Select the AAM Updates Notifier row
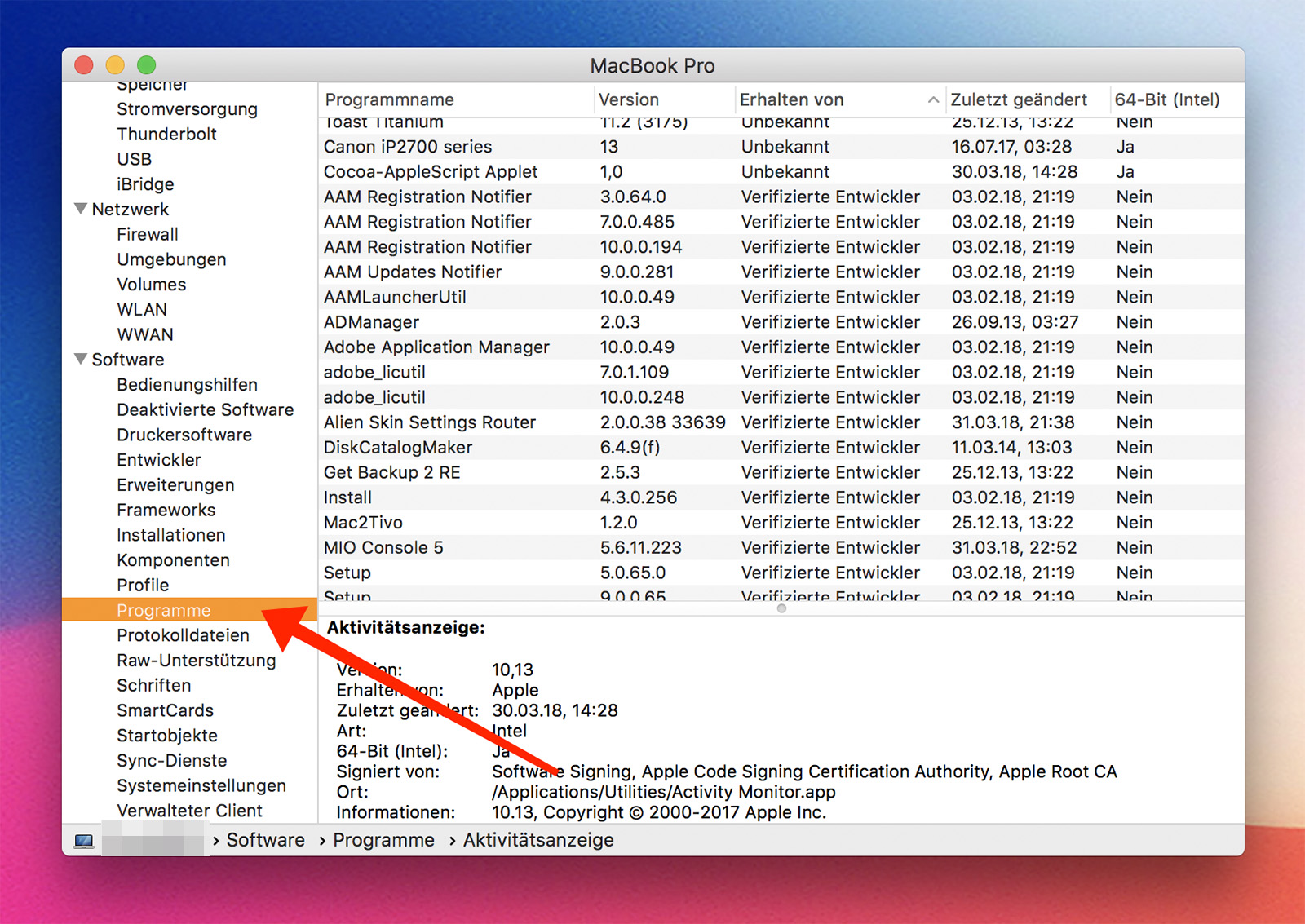 (x=781, y=272)
